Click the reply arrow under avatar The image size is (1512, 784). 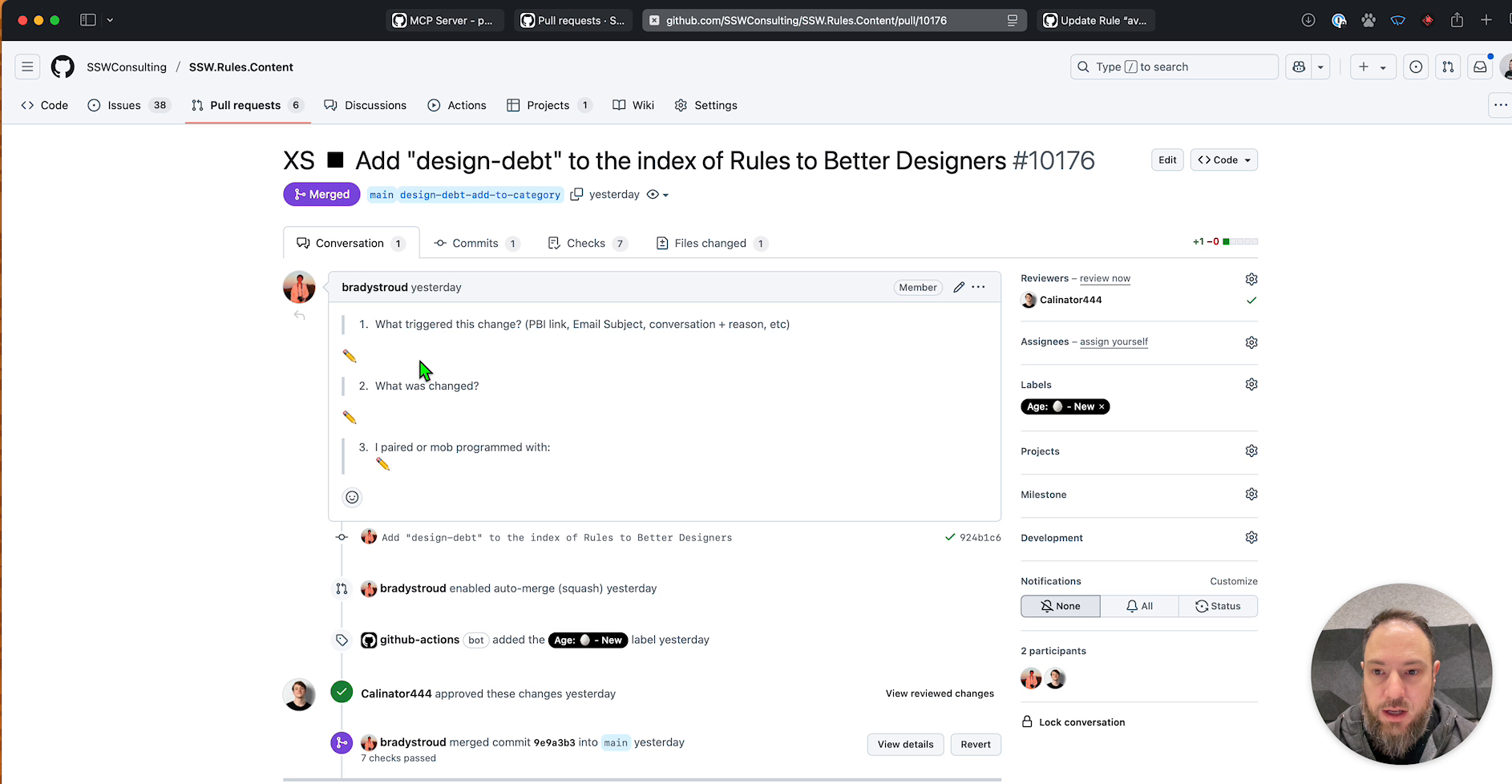(x=299, y=315)
